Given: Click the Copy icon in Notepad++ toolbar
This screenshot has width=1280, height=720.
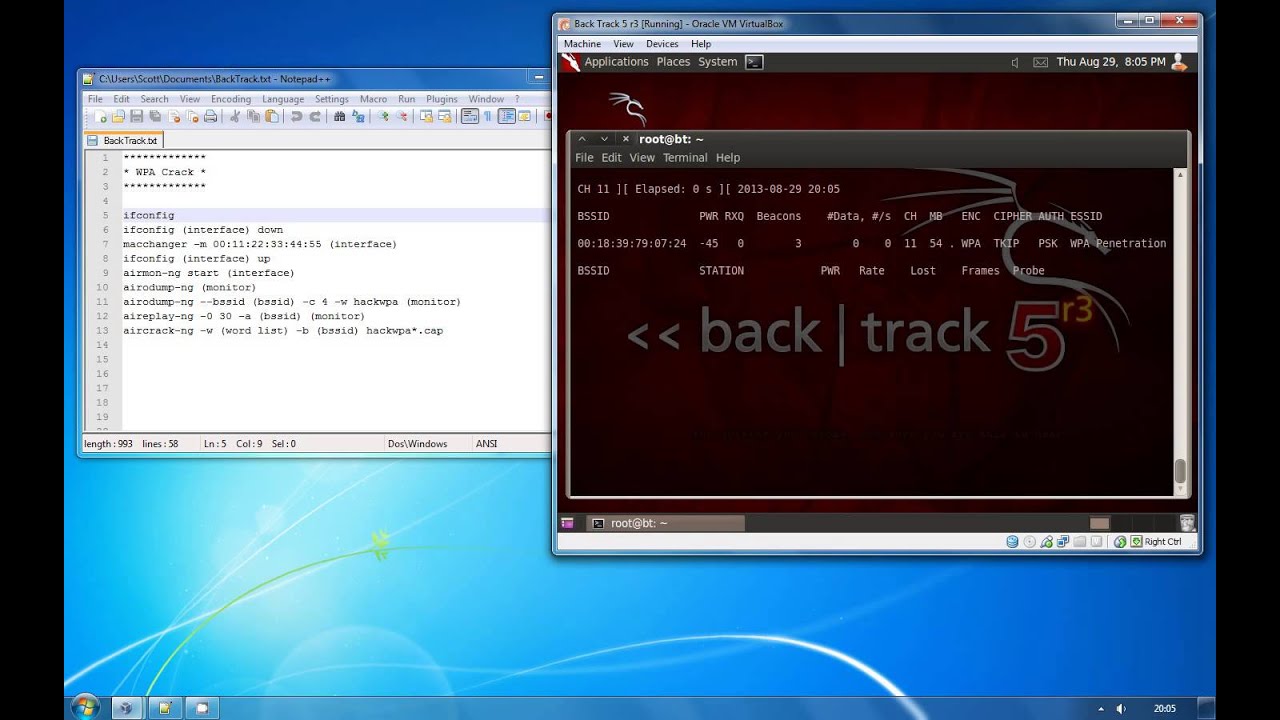Looking at the screenshot, I should 253,116.
